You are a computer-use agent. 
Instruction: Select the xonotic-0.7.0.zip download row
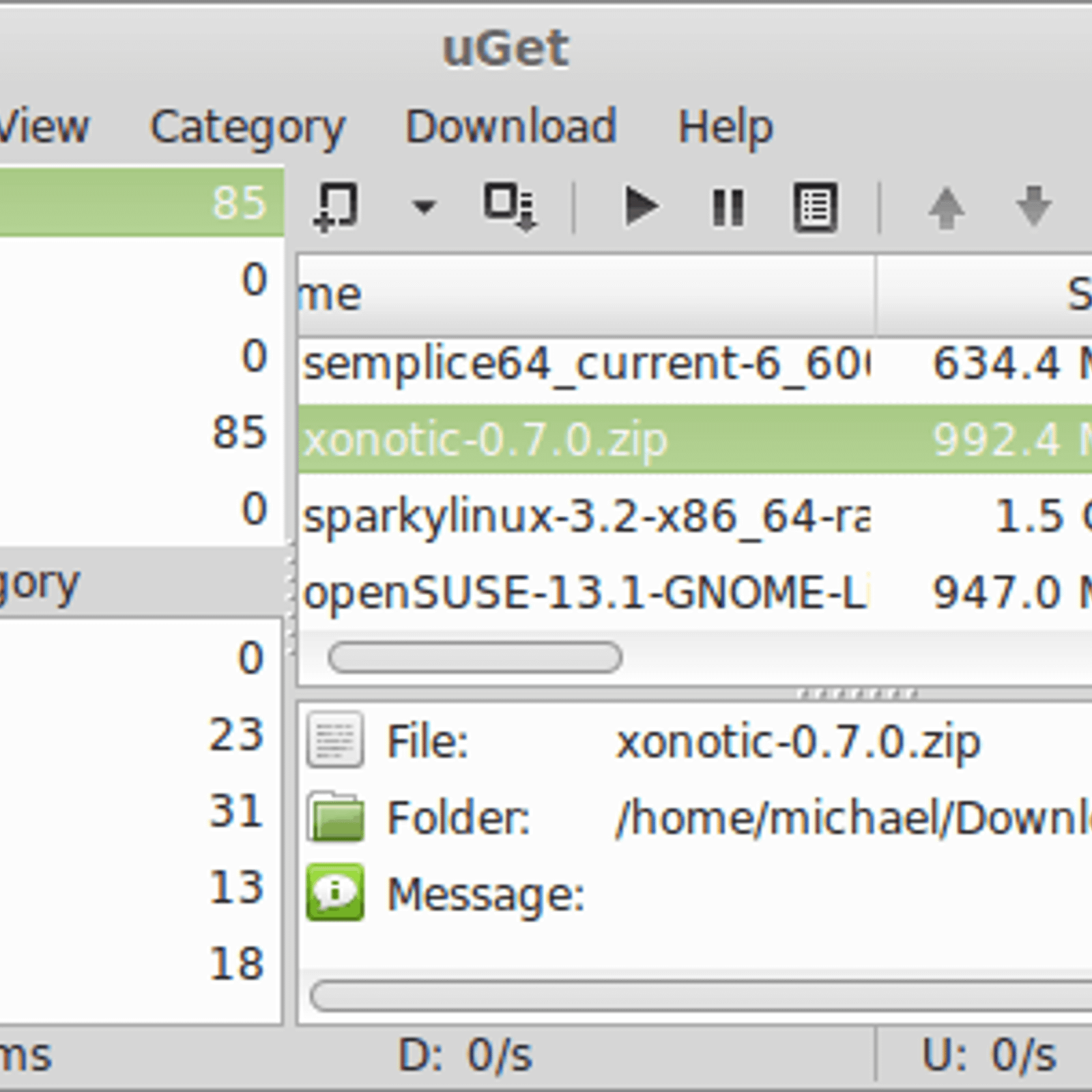[695, 440]
